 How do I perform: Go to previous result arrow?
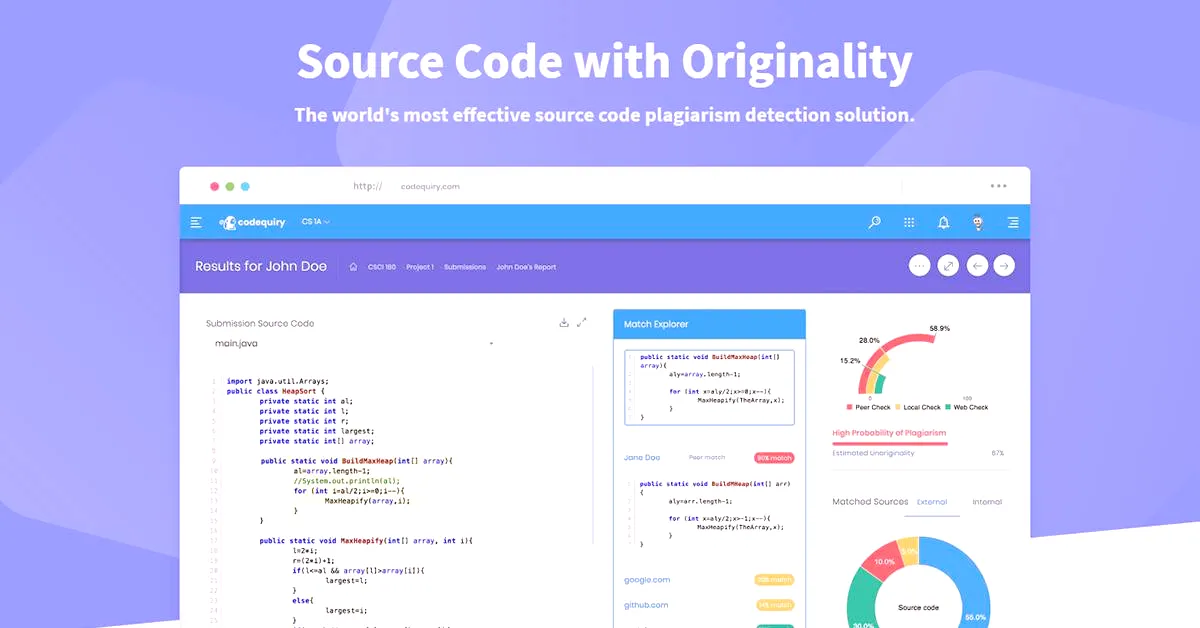coord(977,266)
